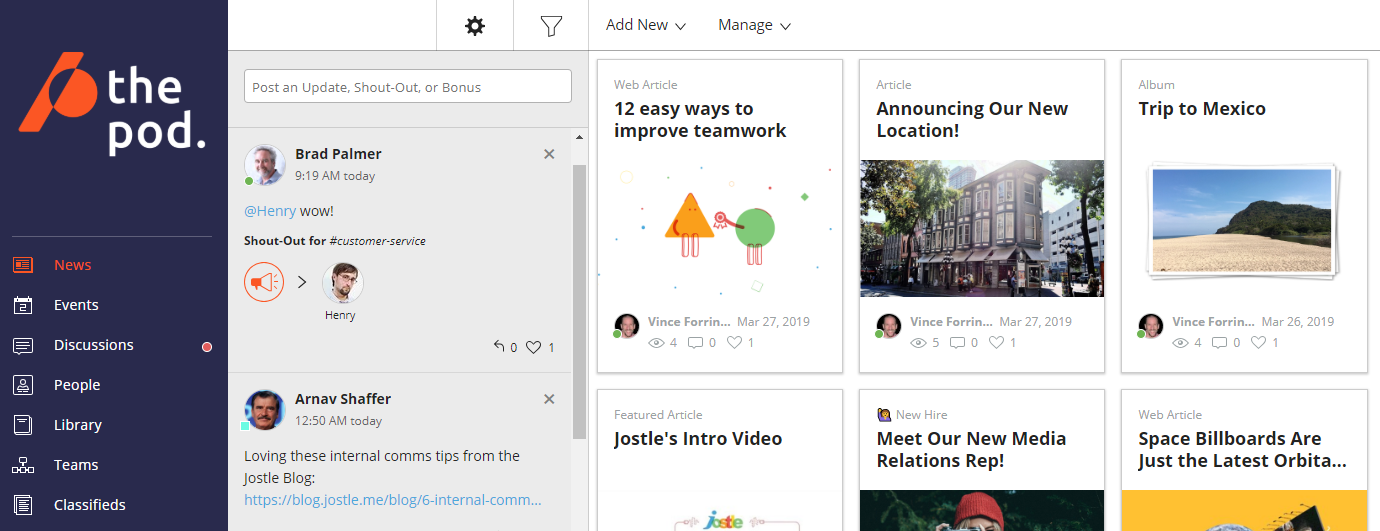
Task: Open Announcing Our New Location article title
Action: (x=972, y=120)
